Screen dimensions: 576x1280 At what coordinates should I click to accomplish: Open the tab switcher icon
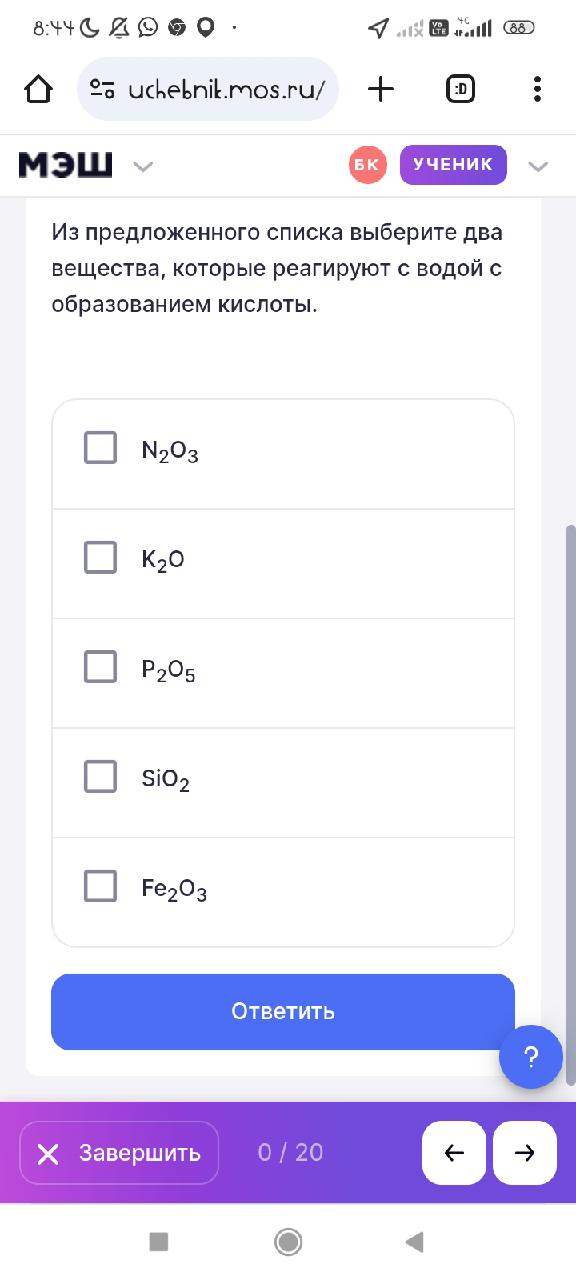(460, 90)
